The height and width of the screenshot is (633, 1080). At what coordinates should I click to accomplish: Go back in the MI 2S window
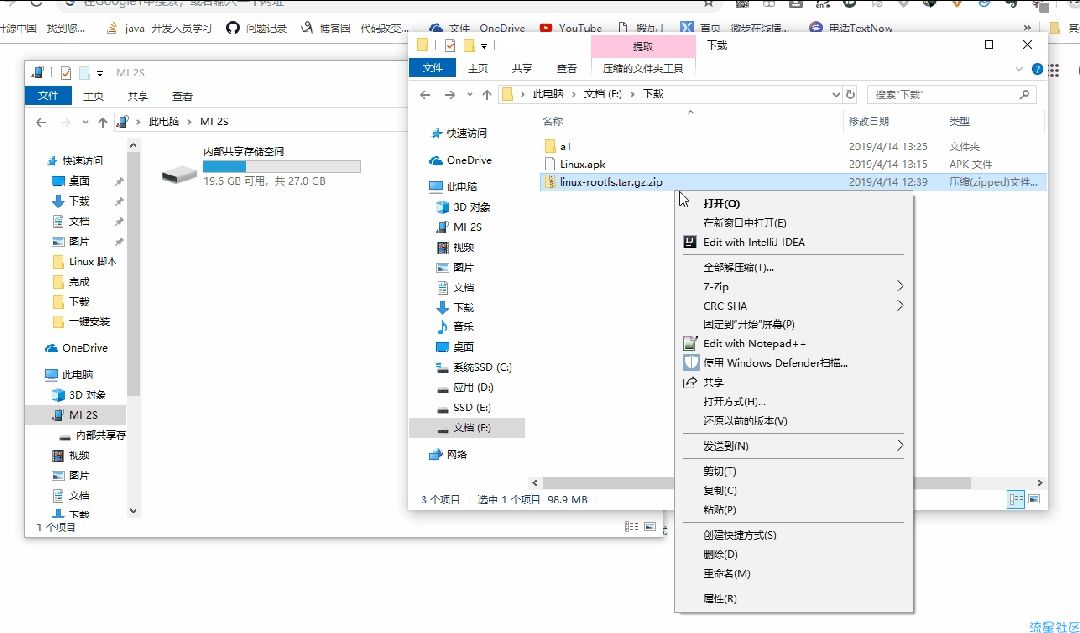pos(41,122)
